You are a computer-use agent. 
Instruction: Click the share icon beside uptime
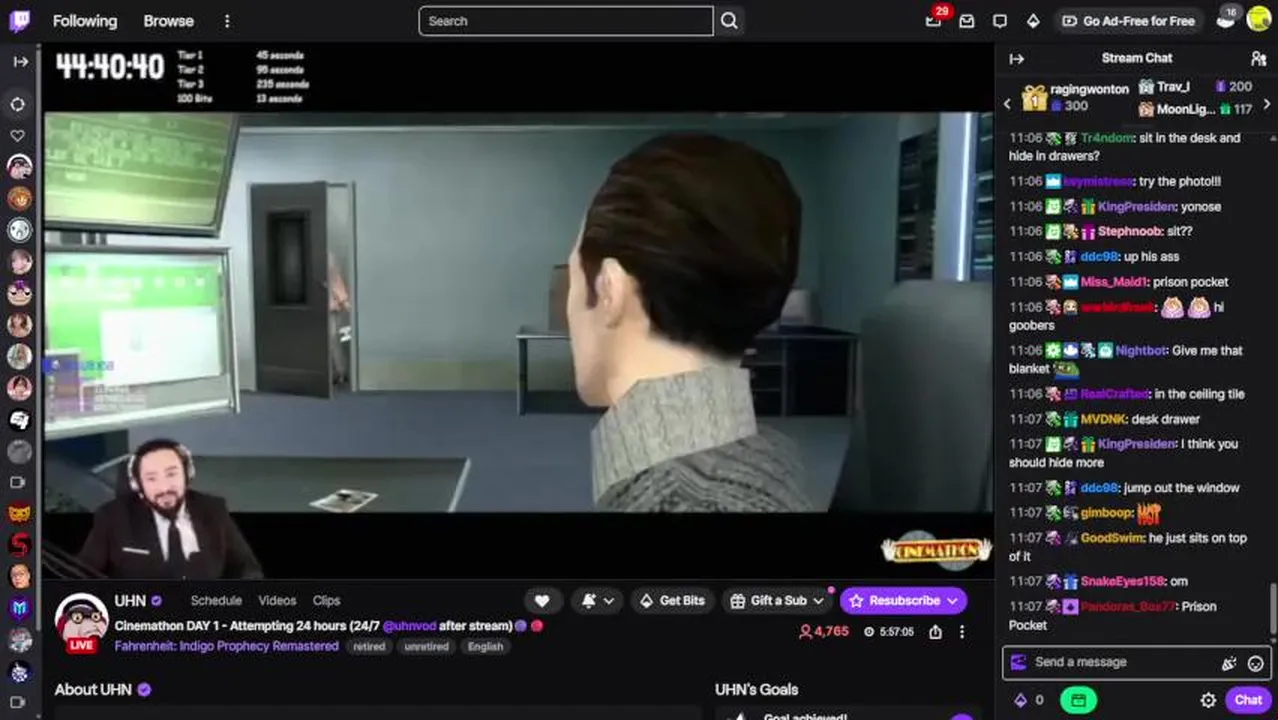(935, 632)
